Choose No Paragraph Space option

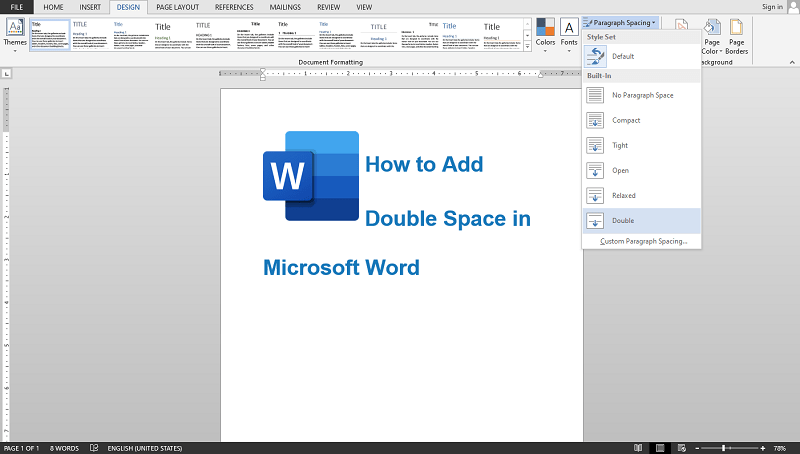(x=641, y=95)
